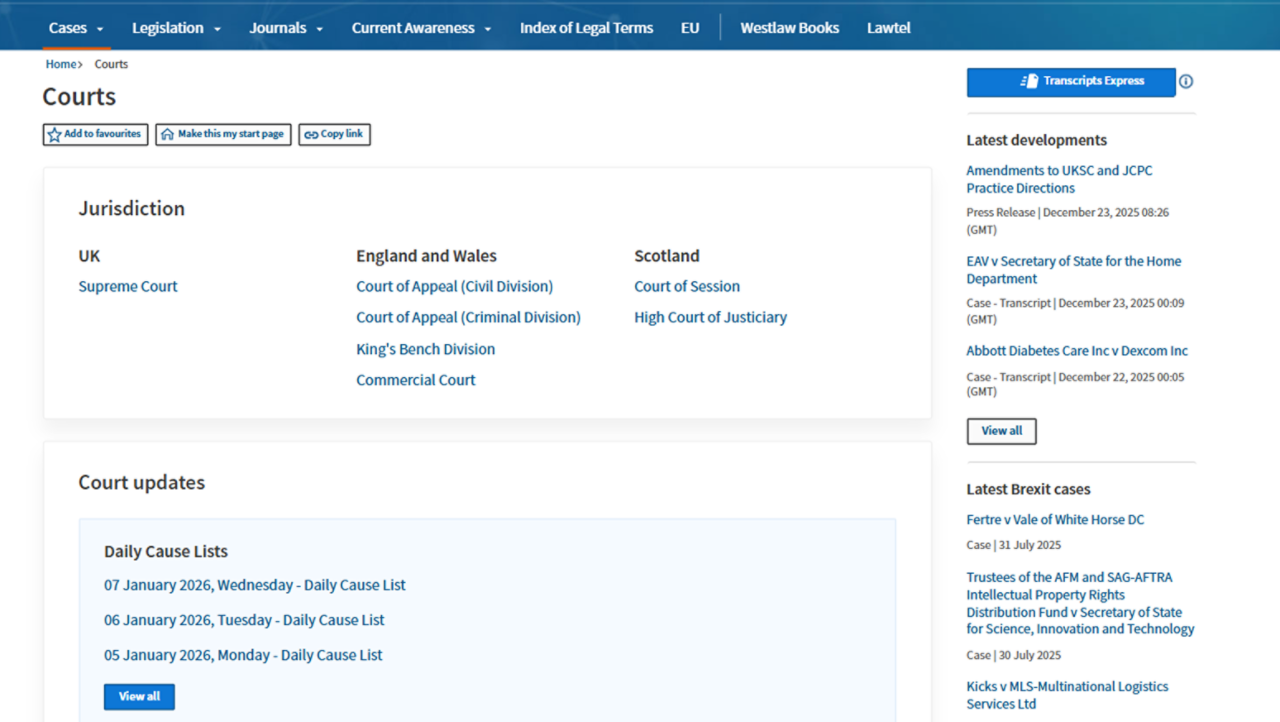
Task: Open the Supreme Court link
Action: 128,286
